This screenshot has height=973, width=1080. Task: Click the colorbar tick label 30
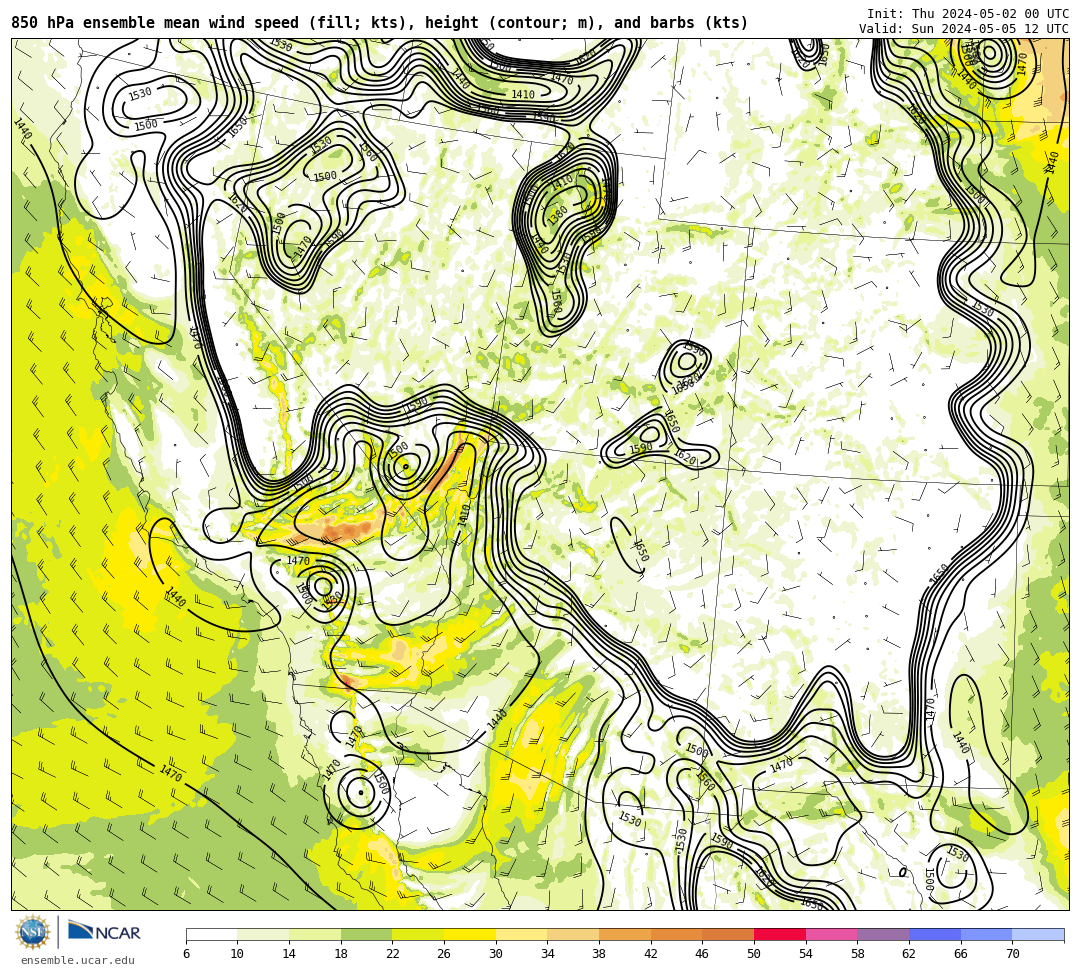[496, 954]
